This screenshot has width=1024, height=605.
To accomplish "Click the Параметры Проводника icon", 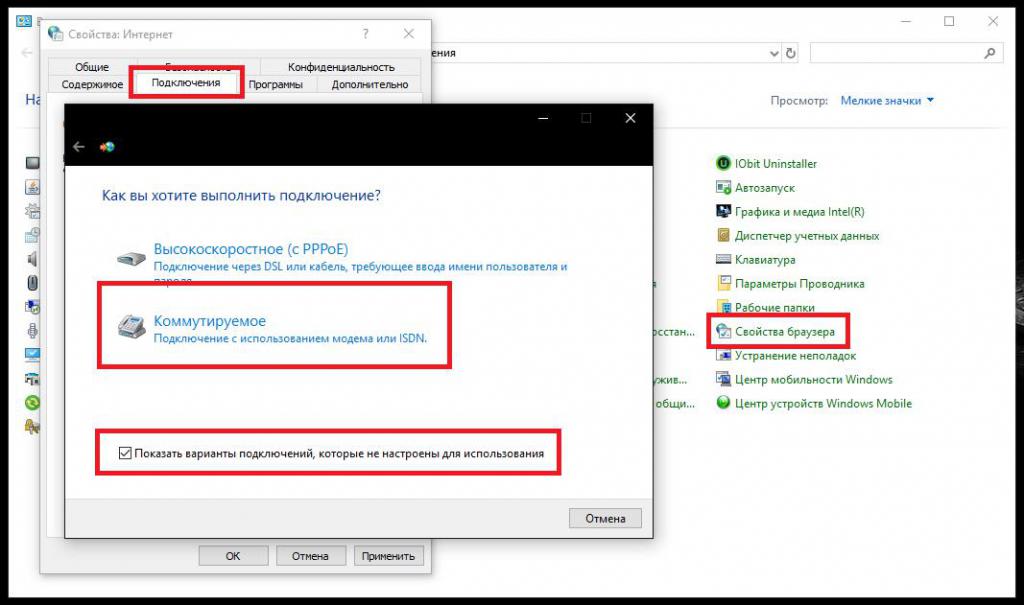I will coord(723,284).
